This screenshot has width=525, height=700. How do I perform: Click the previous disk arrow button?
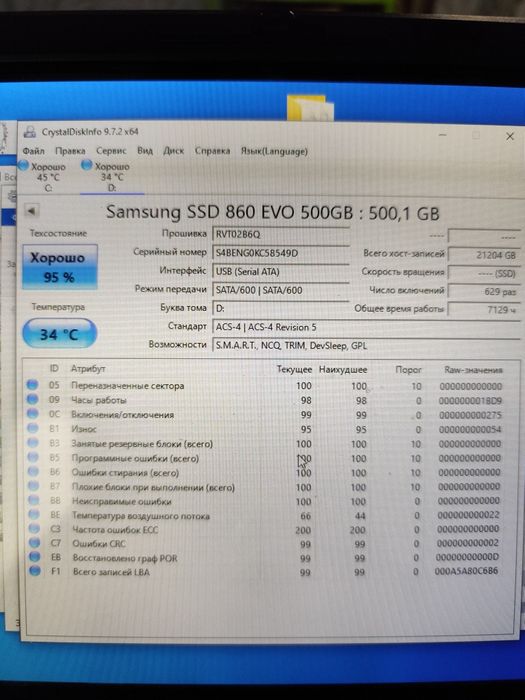click(x=32, y=211)
